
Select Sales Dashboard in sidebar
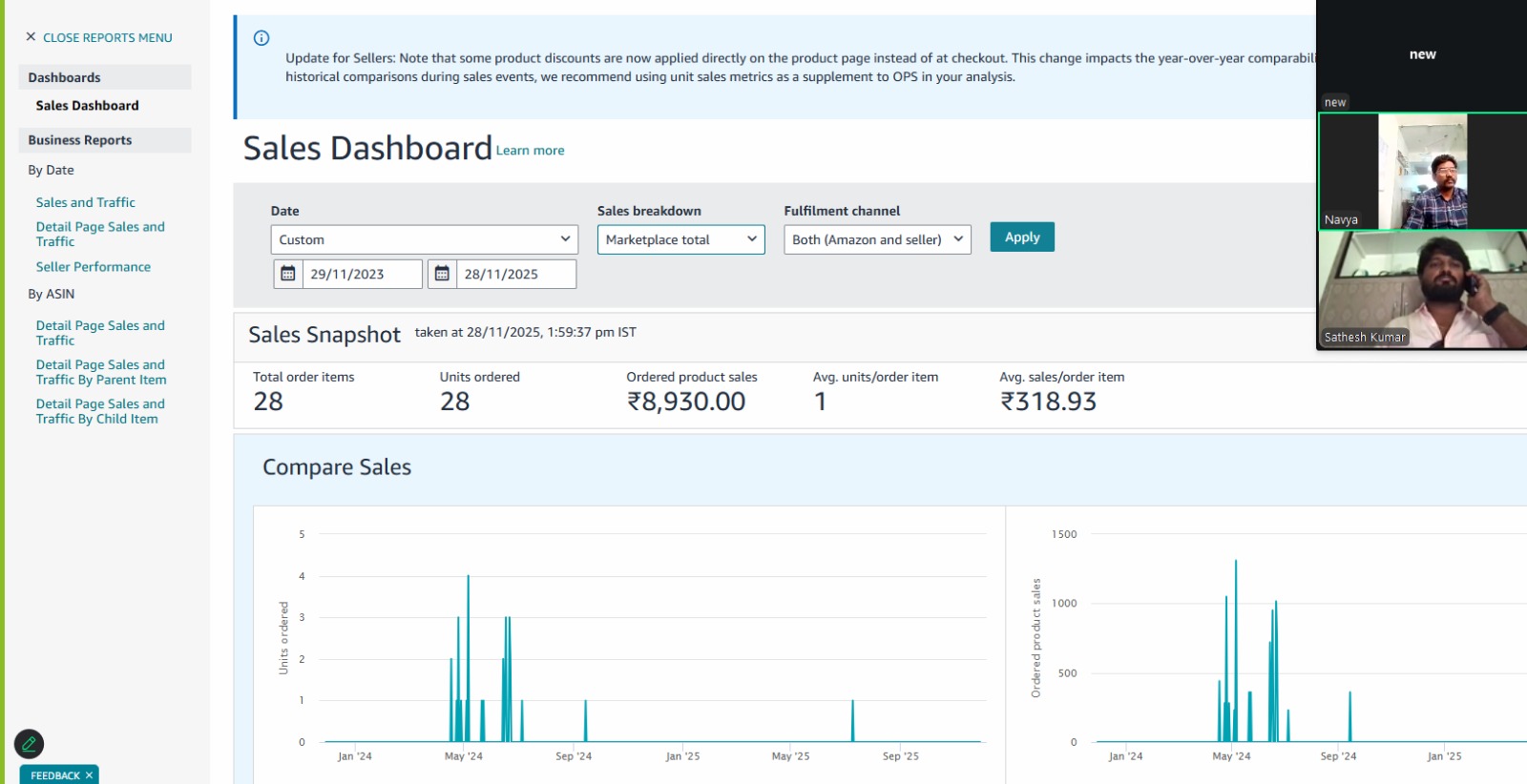87,106
